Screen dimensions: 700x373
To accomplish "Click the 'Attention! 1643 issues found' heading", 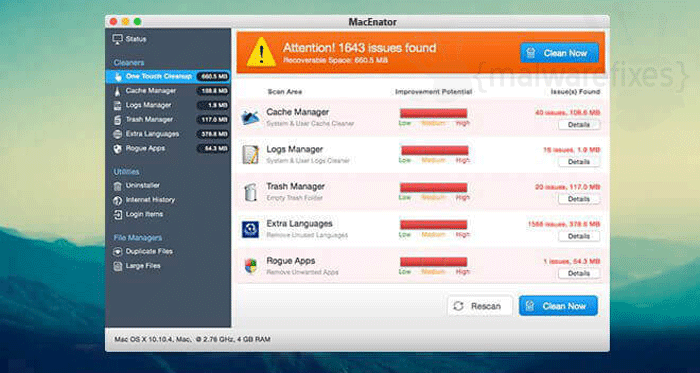I will 359,48.
